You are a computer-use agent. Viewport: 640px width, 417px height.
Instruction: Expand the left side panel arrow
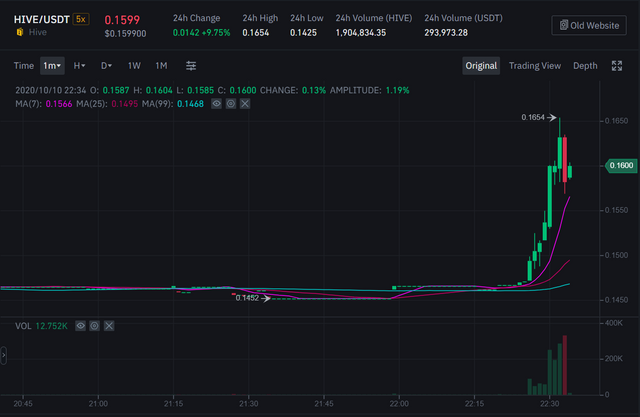3,355
